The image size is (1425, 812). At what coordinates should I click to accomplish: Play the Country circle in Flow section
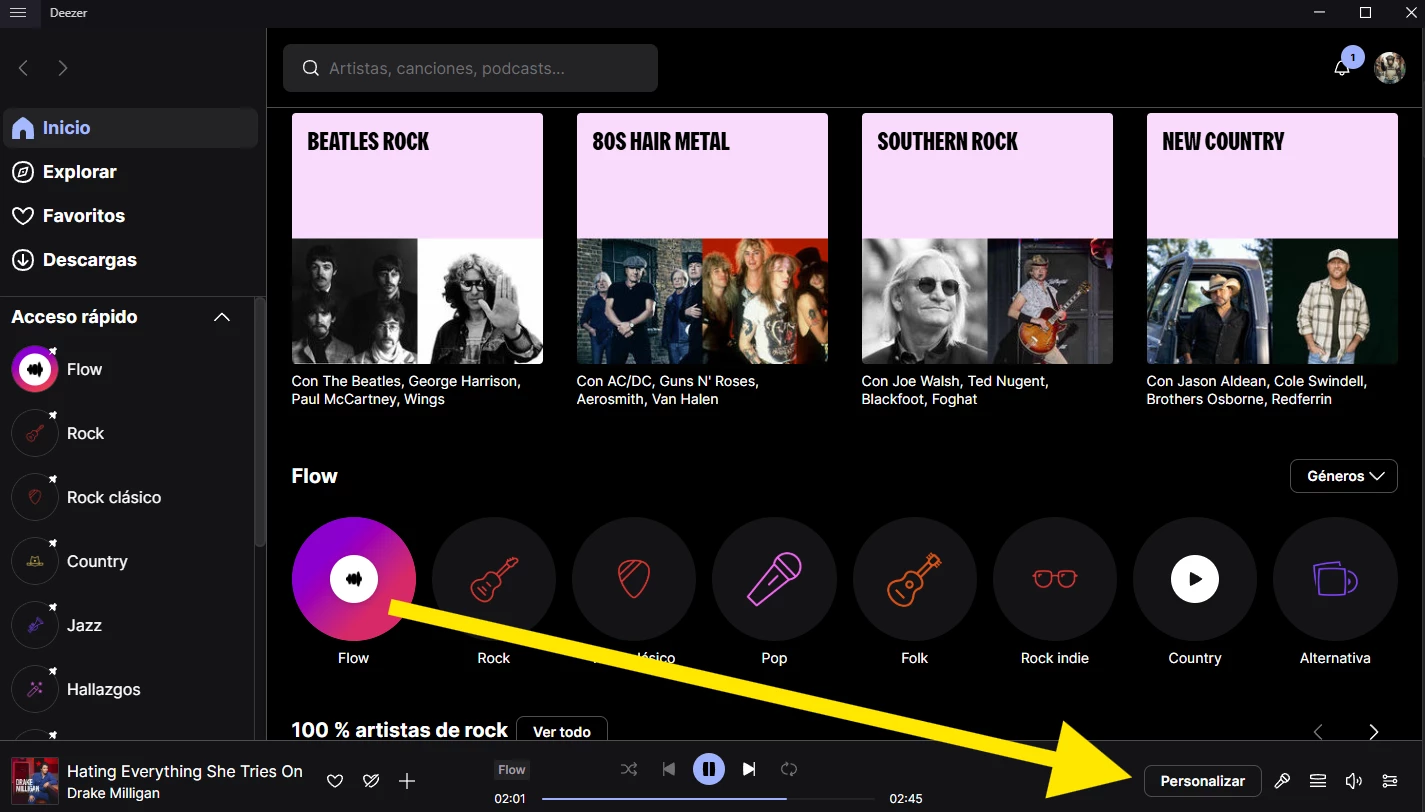pyautogui.click(x=1195, y=578)
